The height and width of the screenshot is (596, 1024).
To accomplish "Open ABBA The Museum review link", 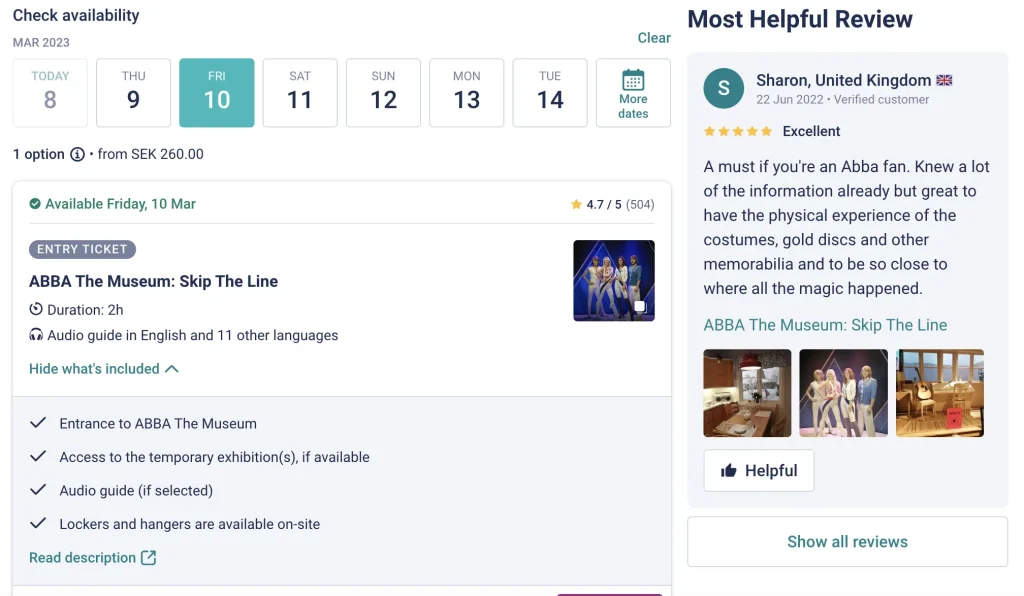I will click(825, 325).
